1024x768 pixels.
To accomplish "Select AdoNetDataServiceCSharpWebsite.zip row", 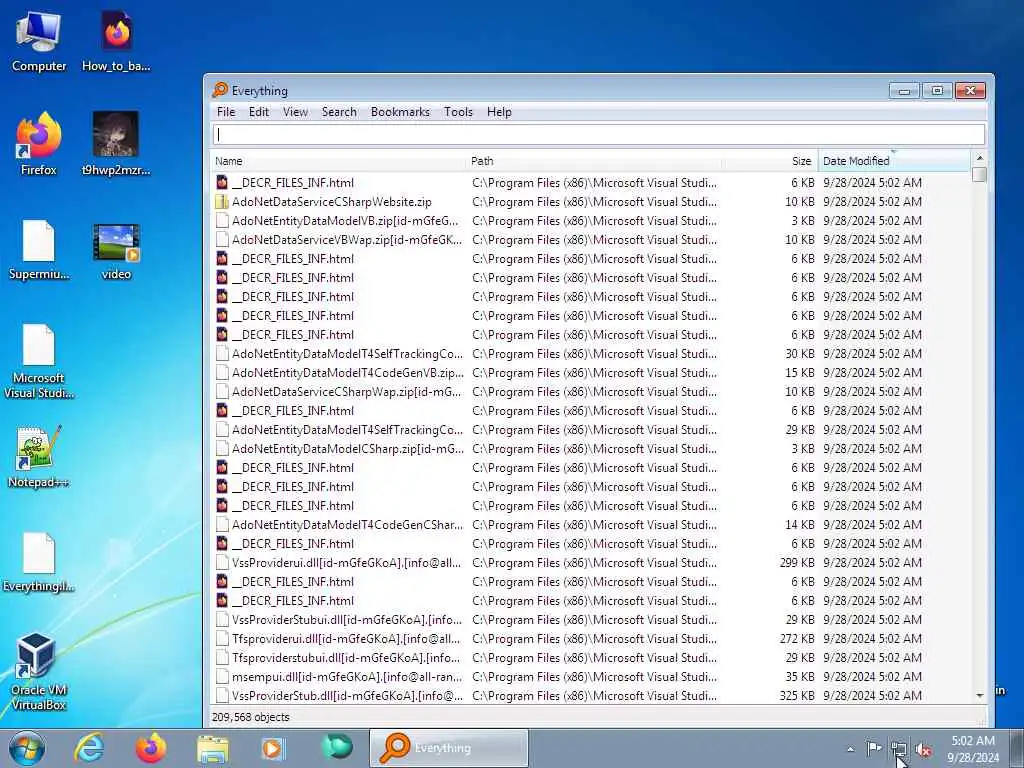I will (x=591, y=202).
